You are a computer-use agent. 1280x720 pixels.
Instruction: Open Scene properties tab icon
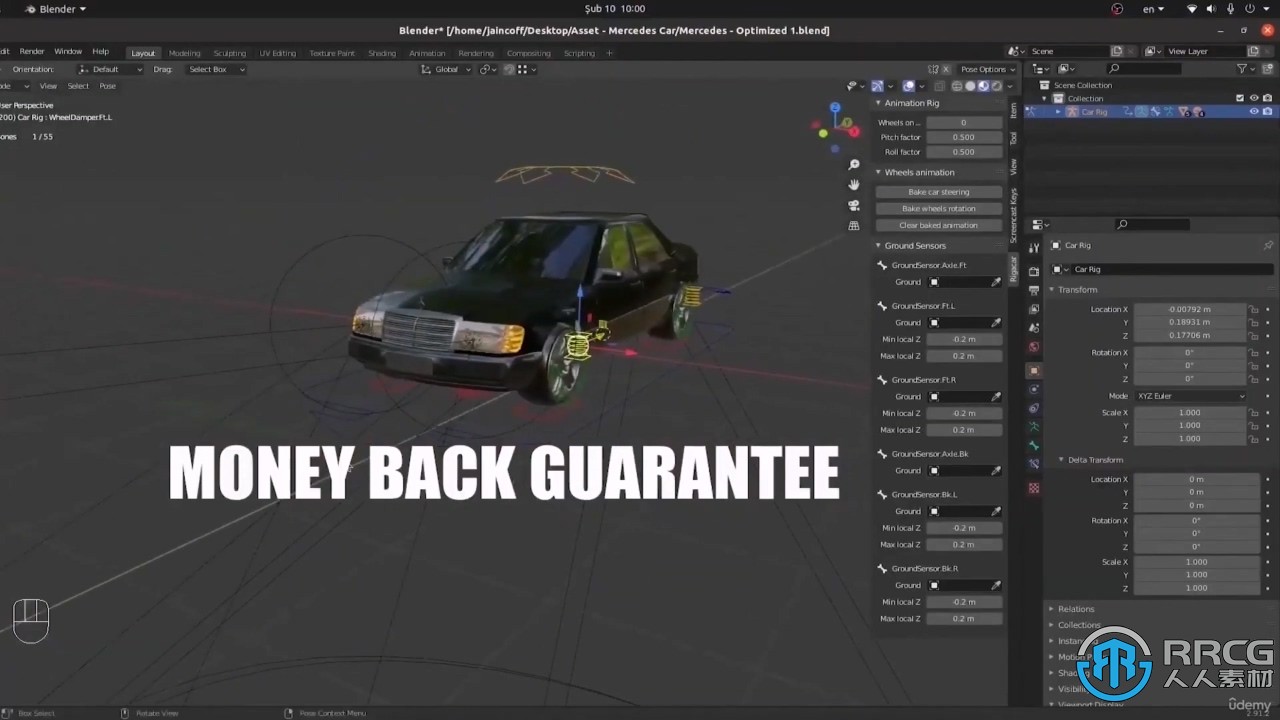[1034, 328]
